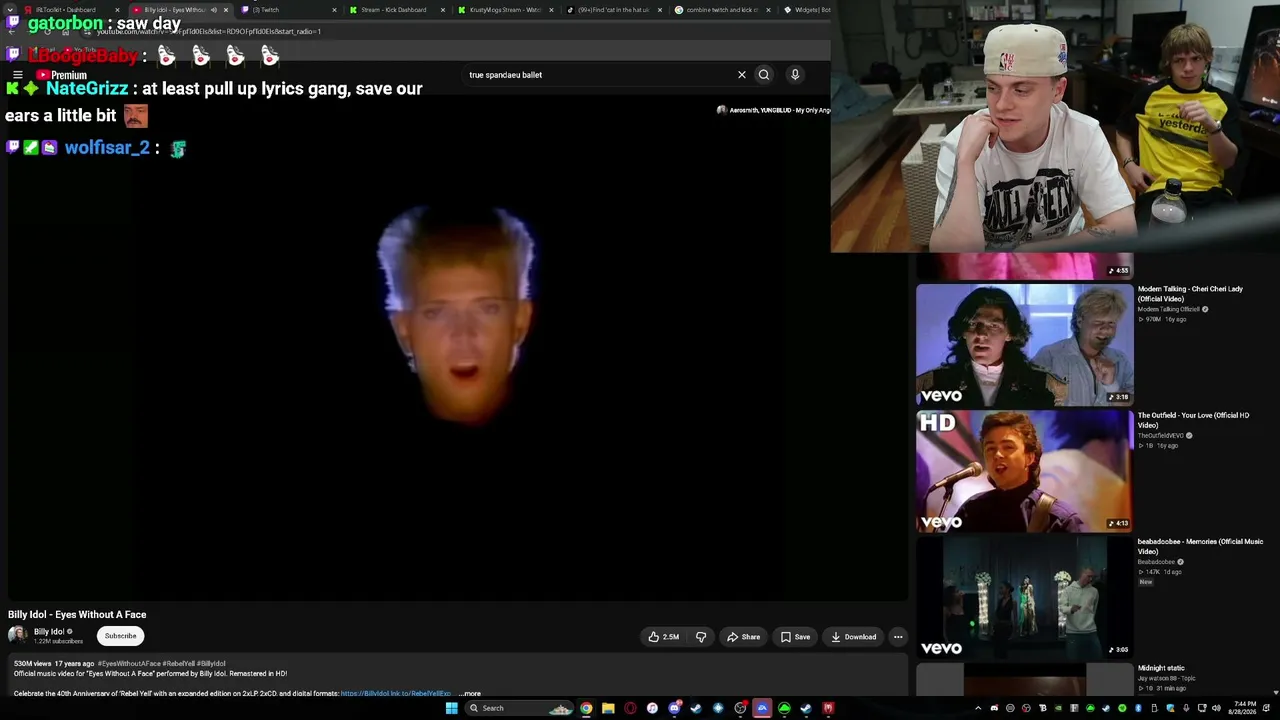Screen dimensions: 1280x720
Task: Open the Bluetooth system tray icon
Action: point(1138,708)
